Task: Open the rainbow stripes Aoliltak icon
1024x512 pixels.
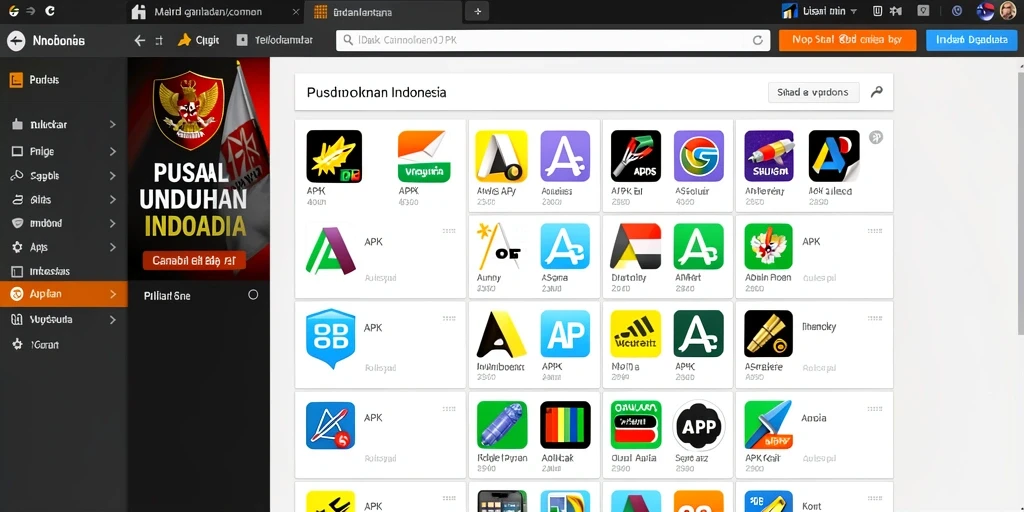Action: click(x=565, y=424)
